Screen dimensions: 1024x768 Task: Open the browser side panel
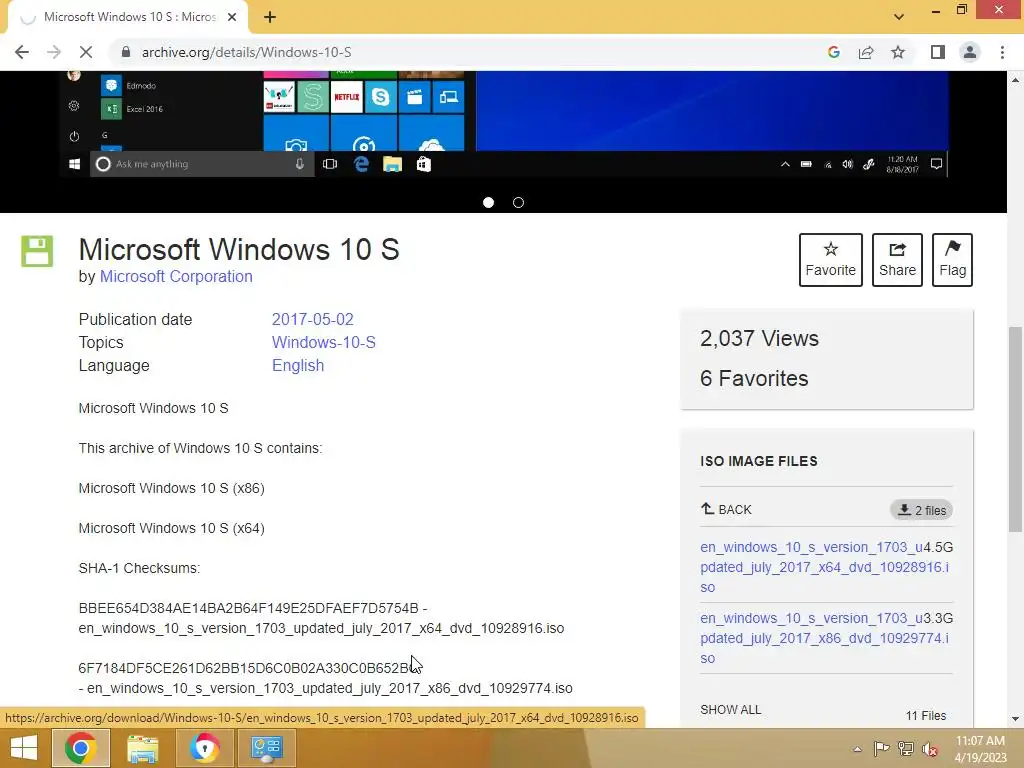(x=938, y=52)
